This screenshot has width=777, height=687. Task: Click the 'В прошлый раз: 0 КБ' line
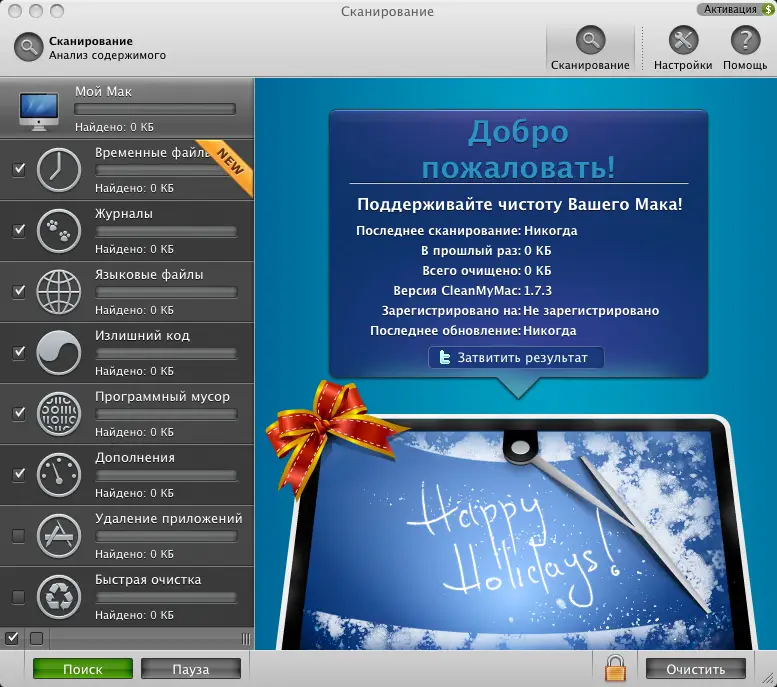[x=486, y=251]
